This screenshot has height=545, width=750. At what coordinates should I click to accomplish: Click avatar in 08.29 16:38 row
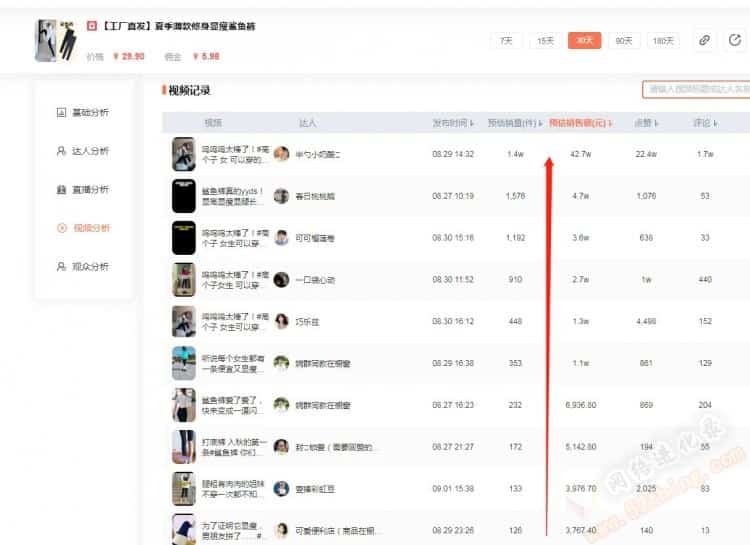coord(281,363)
